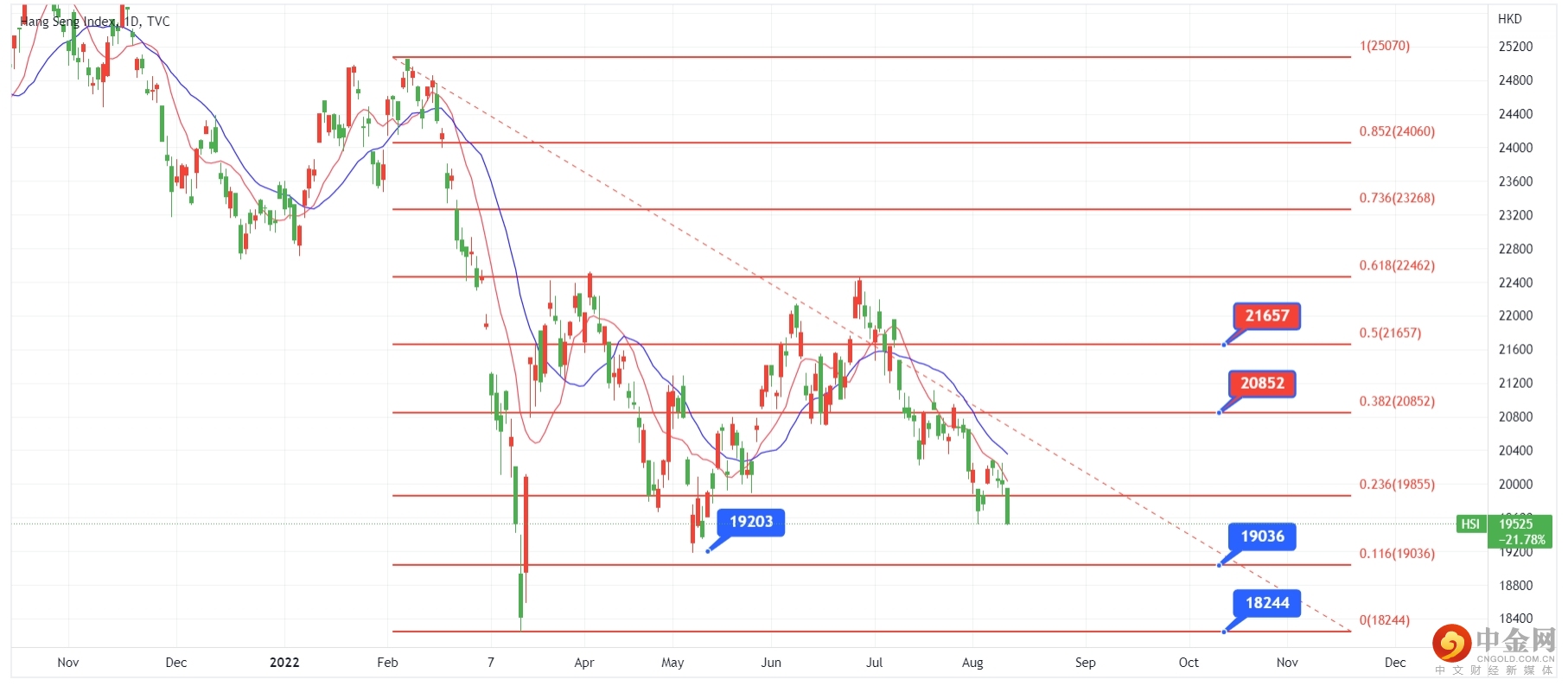
Task: Click the Jun label on time axis
Action: (x=771, y=663)
